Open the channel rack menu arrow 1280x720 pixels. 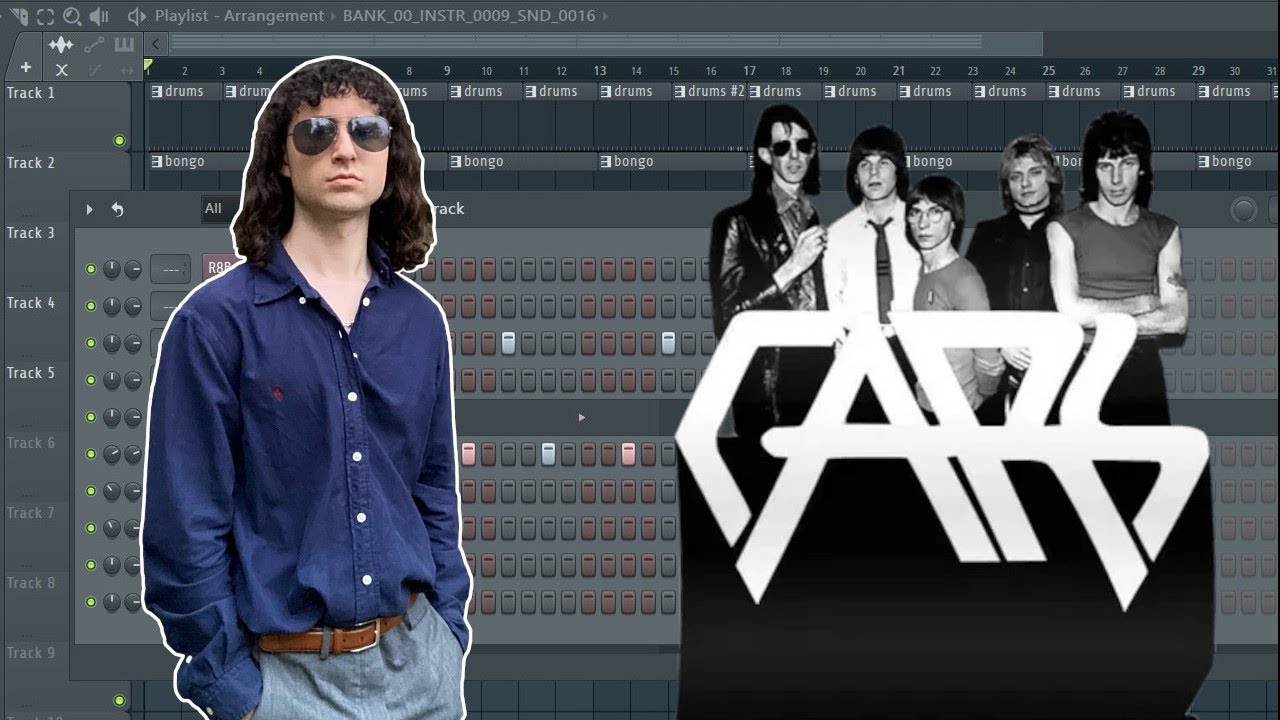coord(89,209)
